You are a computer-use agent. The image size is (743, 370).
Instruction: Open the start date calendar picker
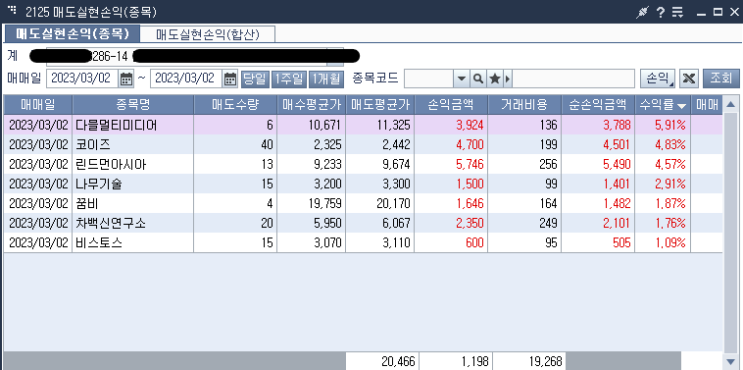(126, 79)
